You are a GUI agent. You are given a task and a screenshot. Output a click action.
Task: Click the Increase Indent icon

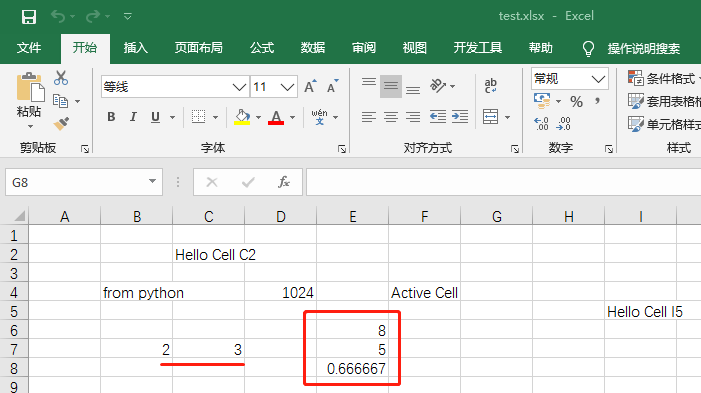460,117
